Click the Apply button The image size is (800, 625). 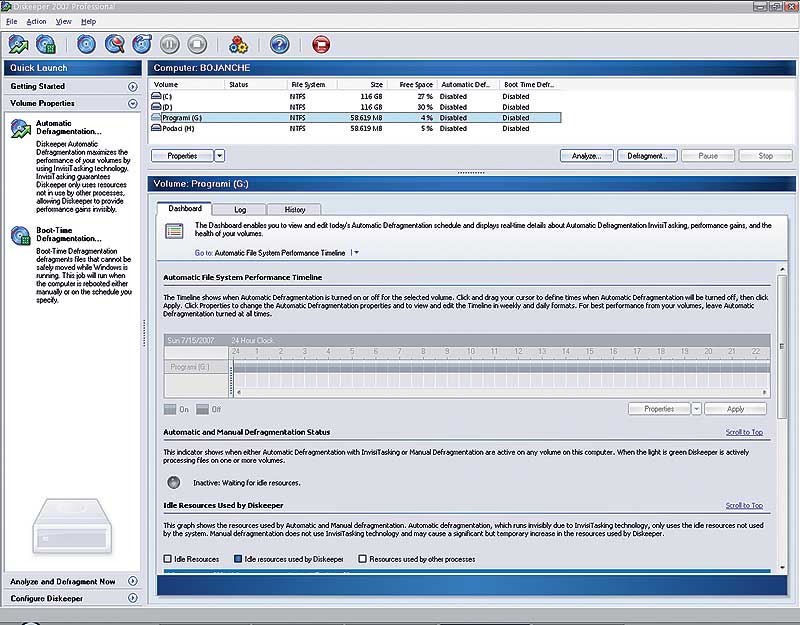click(735, 409)
